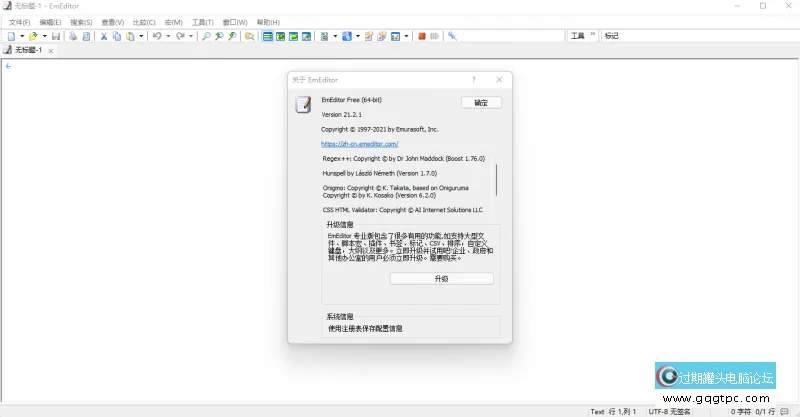Open the New file type dropdown arrow
800x417 pixels.
(x=21, y=36)
